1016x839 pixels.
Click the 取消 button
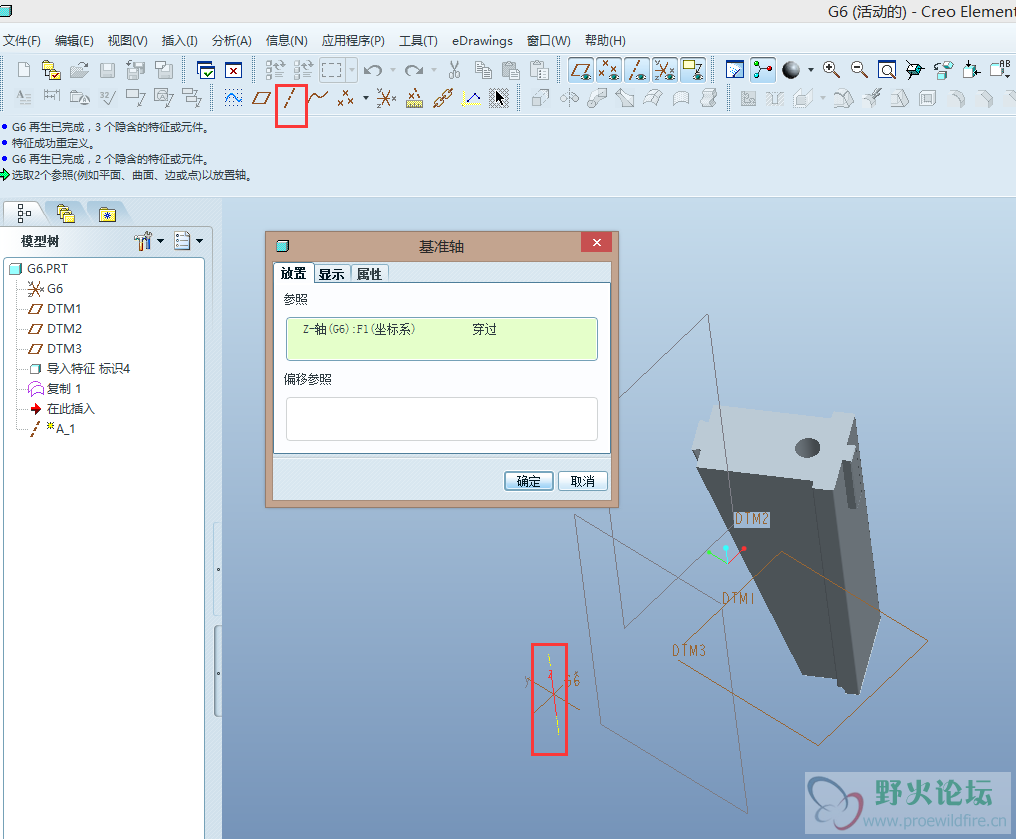tap(582, 481)
